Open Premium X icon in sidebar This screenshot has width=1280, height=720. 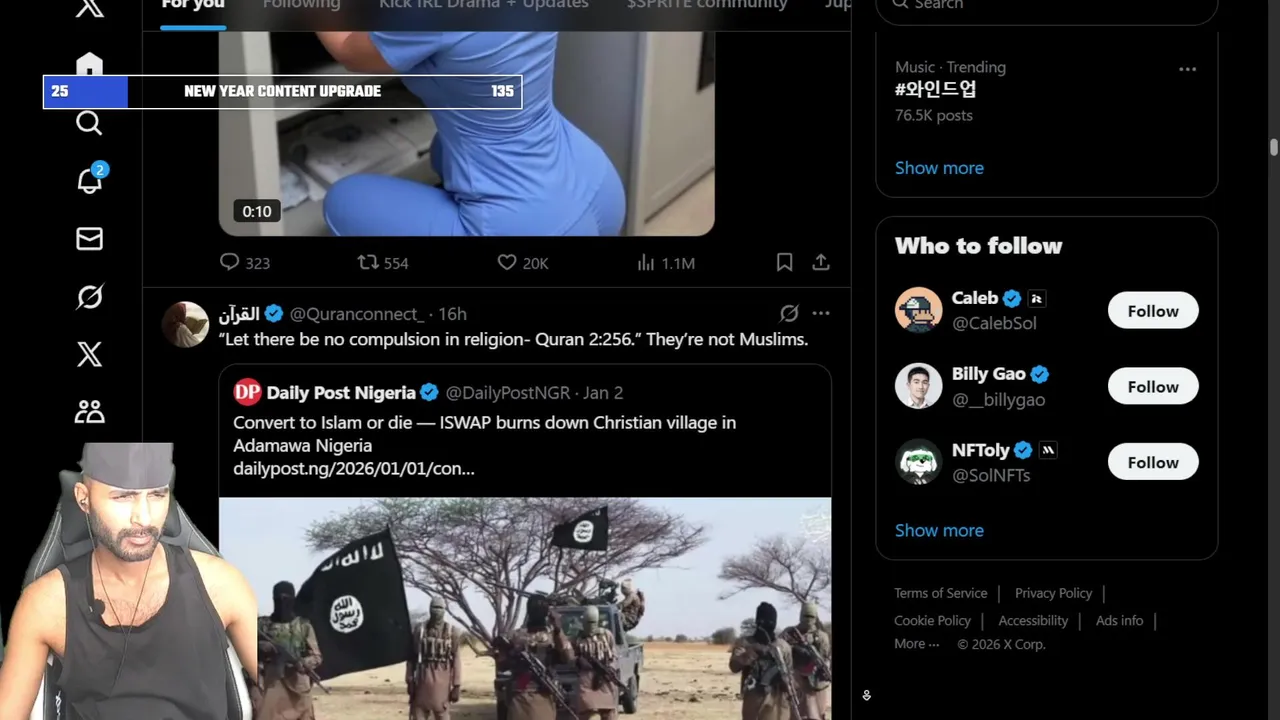point(89,354)
